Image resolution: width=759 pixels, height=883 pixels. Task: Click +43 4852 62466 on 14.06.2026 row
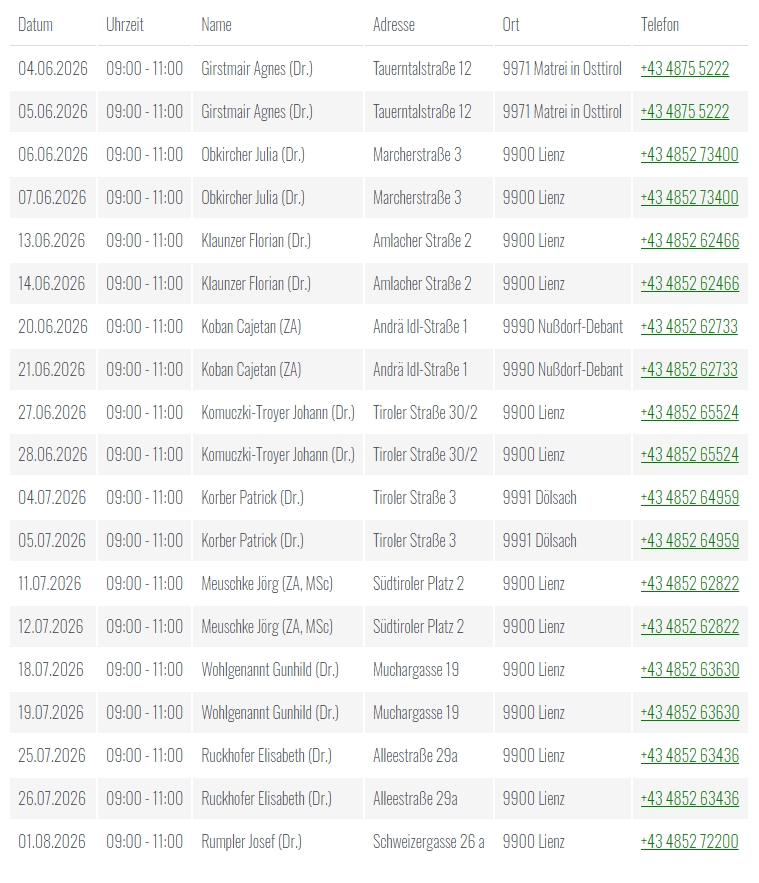pos(690,283)
